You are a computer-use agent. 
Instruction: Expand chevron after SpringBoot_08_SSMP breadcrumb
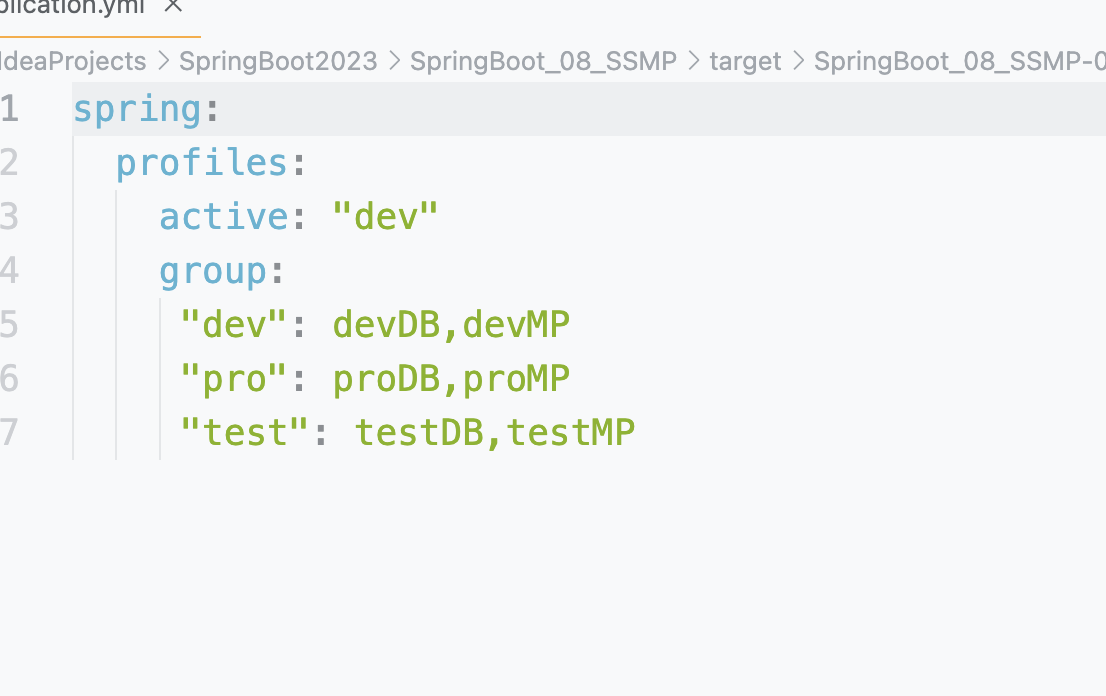[693, 61]
